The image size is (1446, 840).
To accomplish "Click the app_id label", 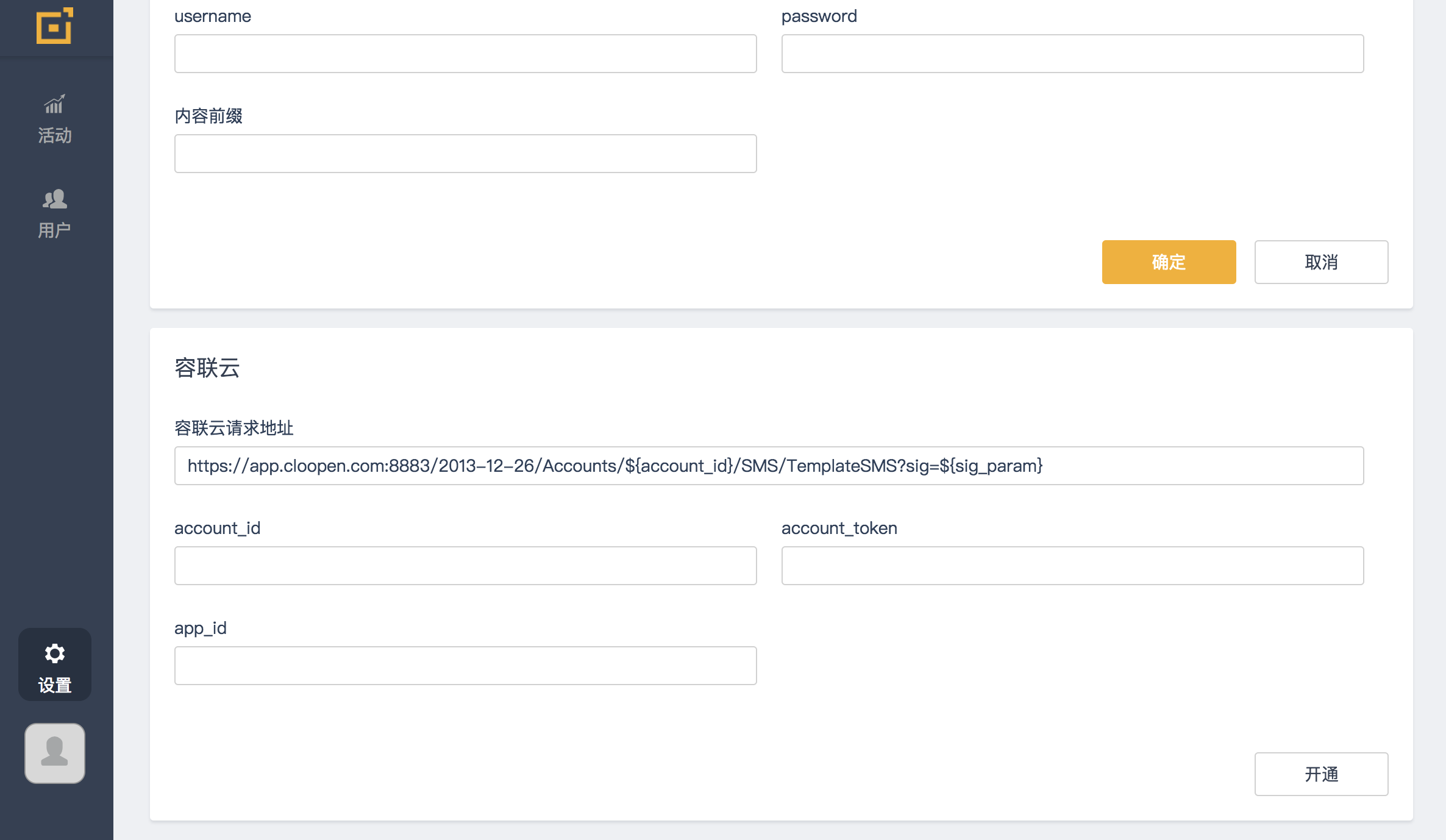I will [x=201, y=628].
